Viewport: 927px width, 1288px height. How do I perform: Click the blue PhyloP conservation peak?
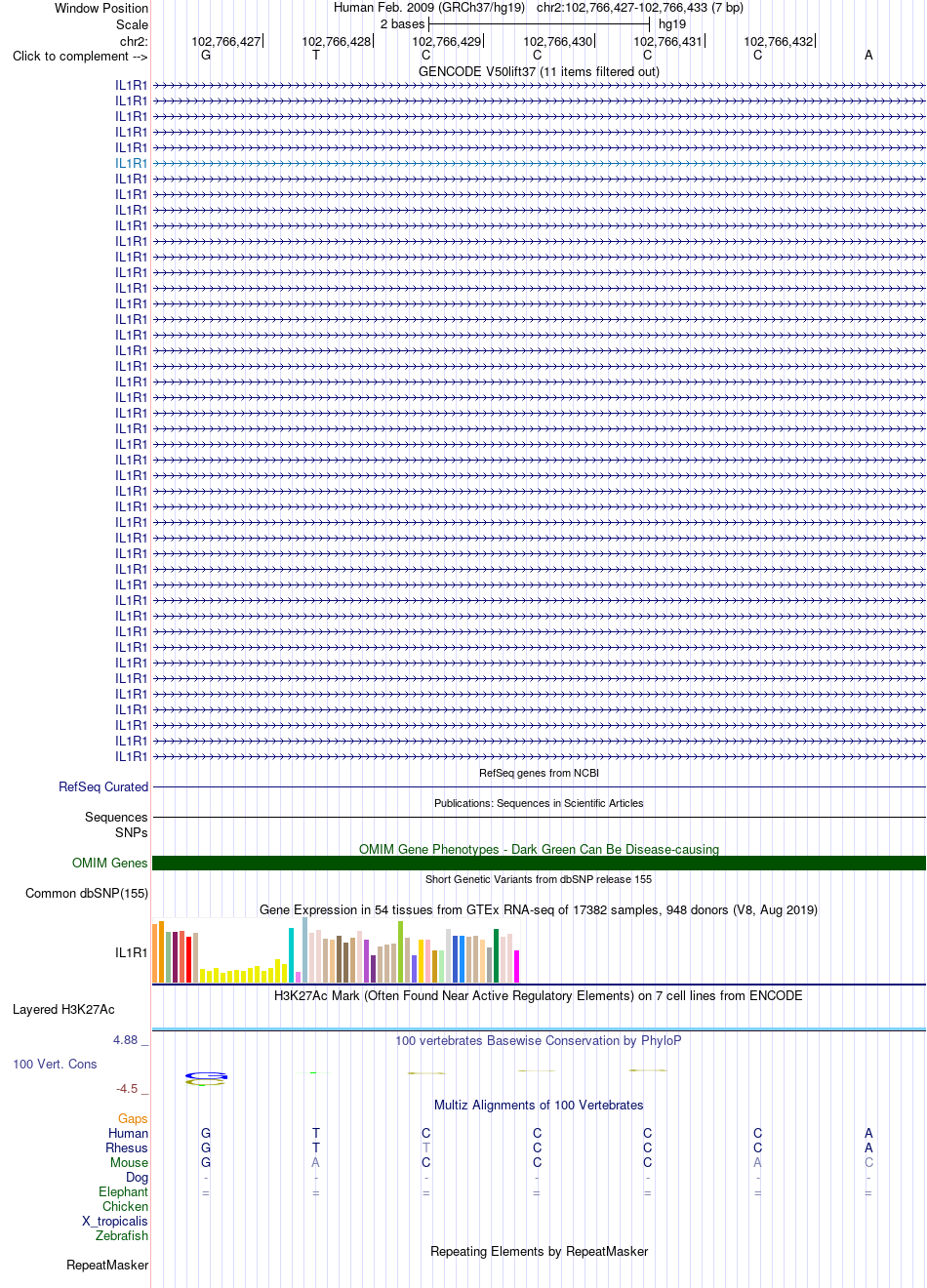tap(206, 1075)
